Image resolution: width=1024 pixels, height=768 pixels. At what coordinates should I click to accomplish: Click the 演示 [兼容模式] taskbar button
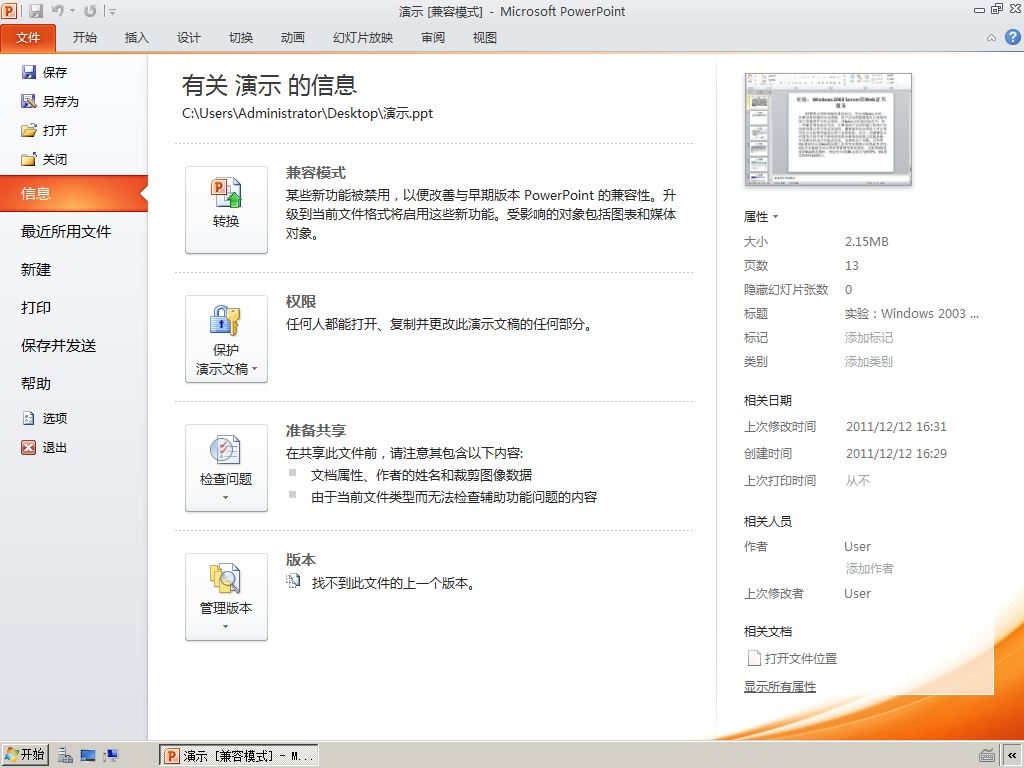pyautogui.click(x=239, y=756)
